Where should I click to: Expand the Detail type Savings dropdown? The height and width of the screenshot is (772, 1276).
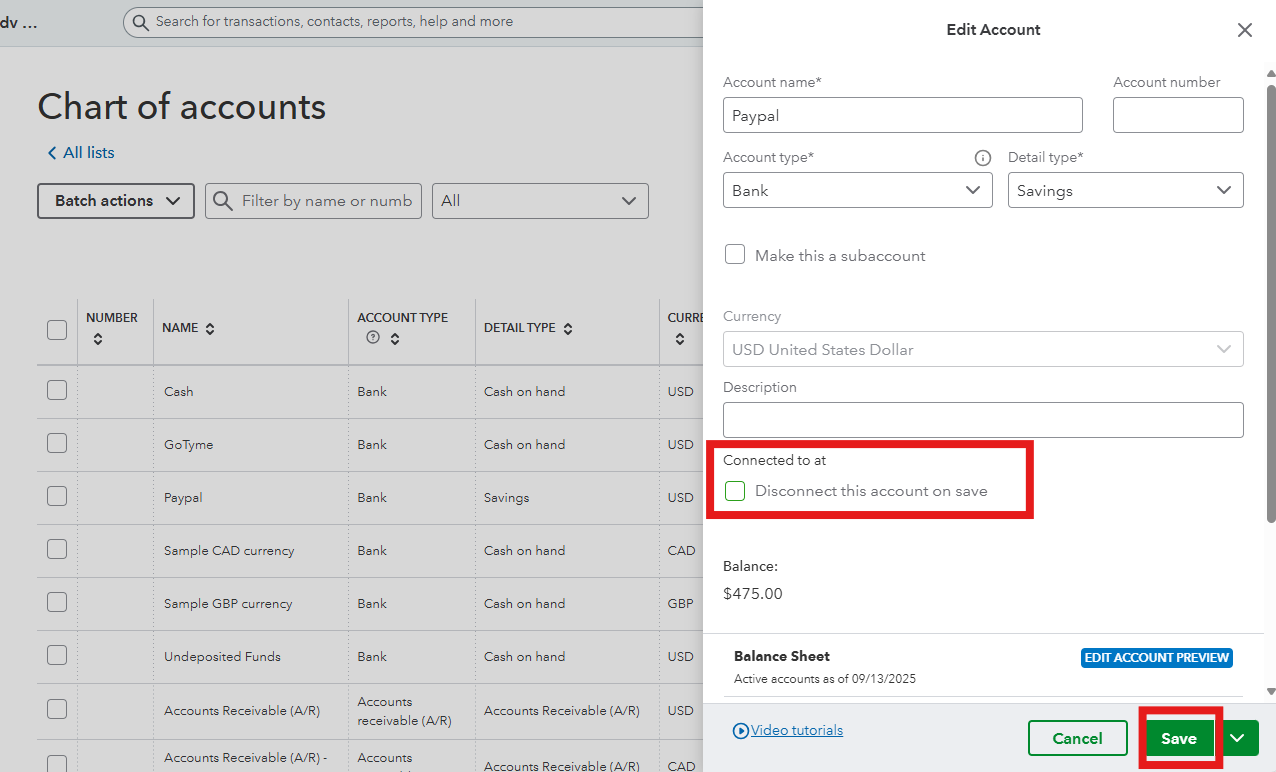[x=1125, y=190]
